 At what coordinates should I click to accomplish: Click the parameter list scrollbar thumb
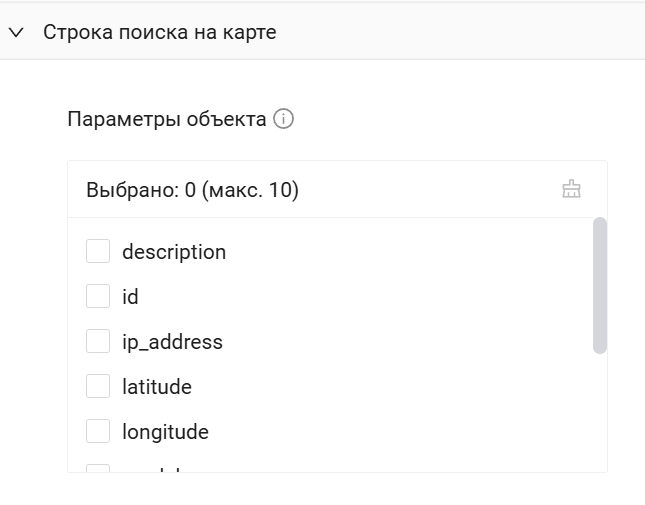click(x=600, y=285)
